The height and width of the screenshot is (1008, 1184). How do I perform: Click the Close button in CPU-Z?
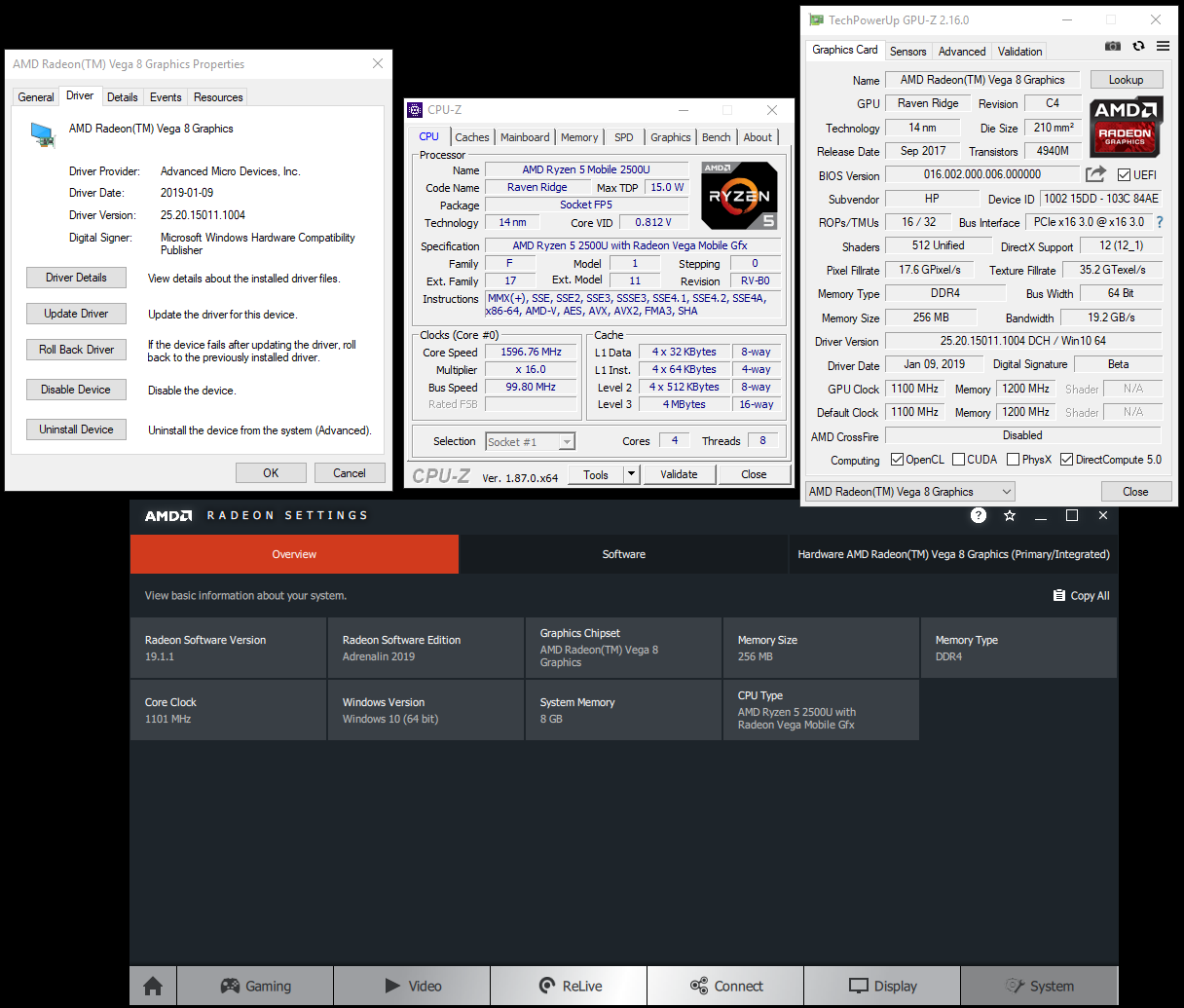point(754,474)
